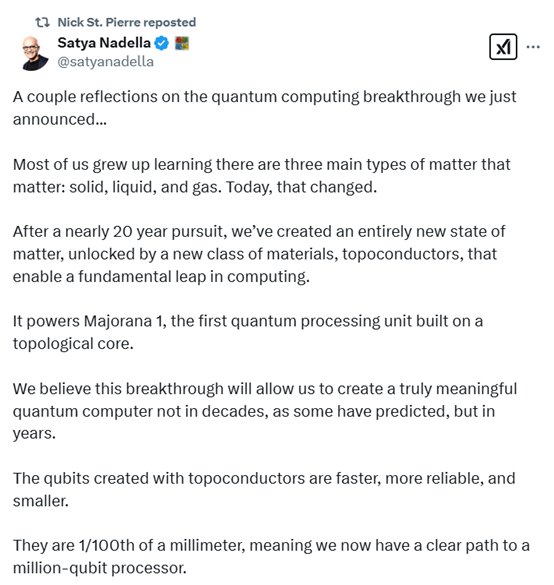Click the text "topological core."
The image size is (554, 585).
coord(73,344)
